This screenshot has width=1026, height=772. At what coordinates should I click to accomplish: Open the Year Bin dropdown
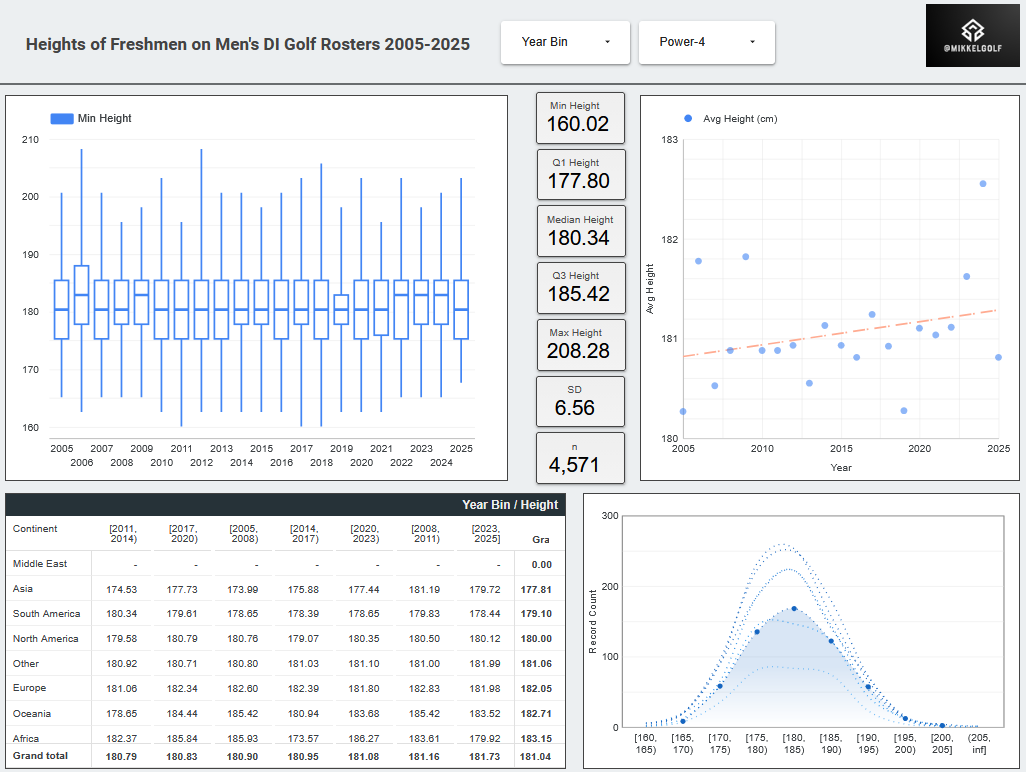(565, 43)
